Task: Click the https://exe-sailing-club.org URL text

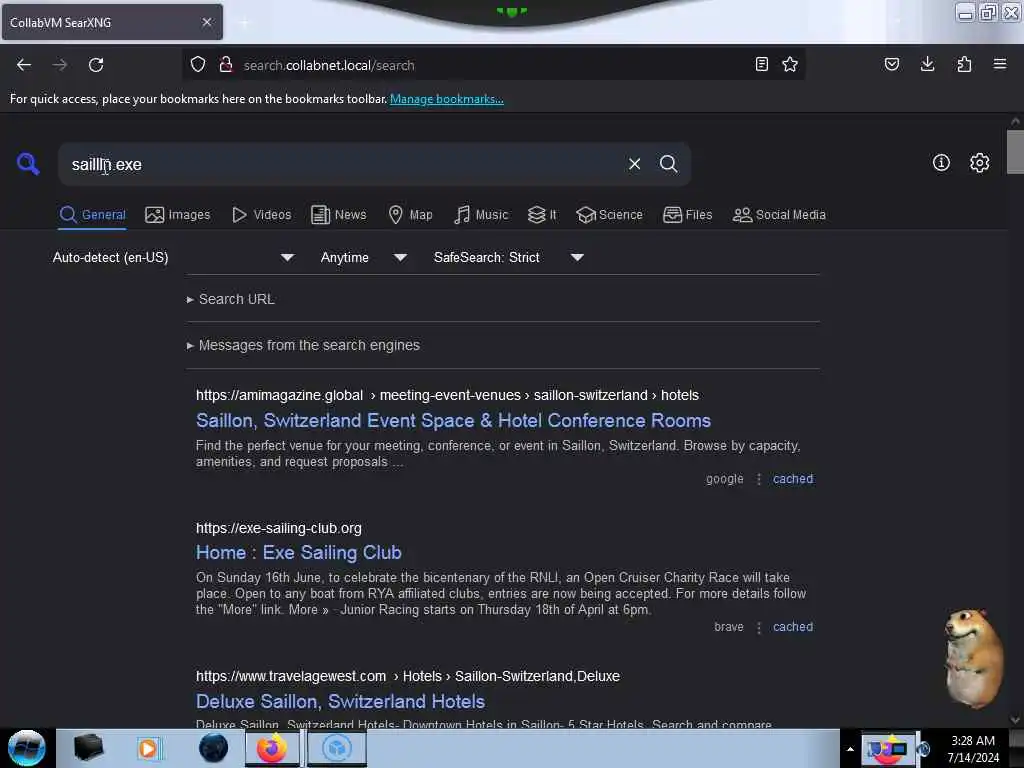Action: [x=279, y=528]
